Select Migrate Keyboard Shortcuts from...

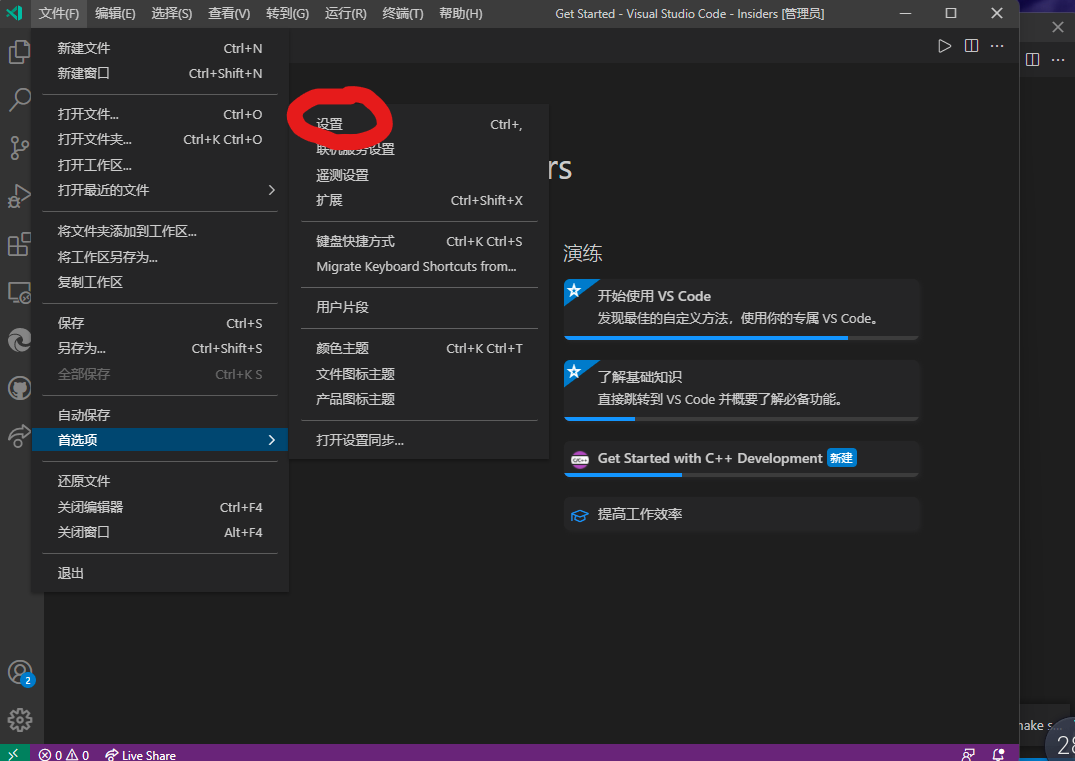click(x=419, y=267)
